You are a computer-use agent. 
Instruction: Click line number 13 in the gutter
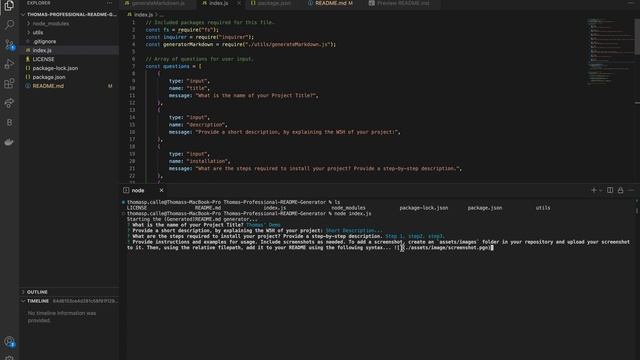(x=132, y=110)
